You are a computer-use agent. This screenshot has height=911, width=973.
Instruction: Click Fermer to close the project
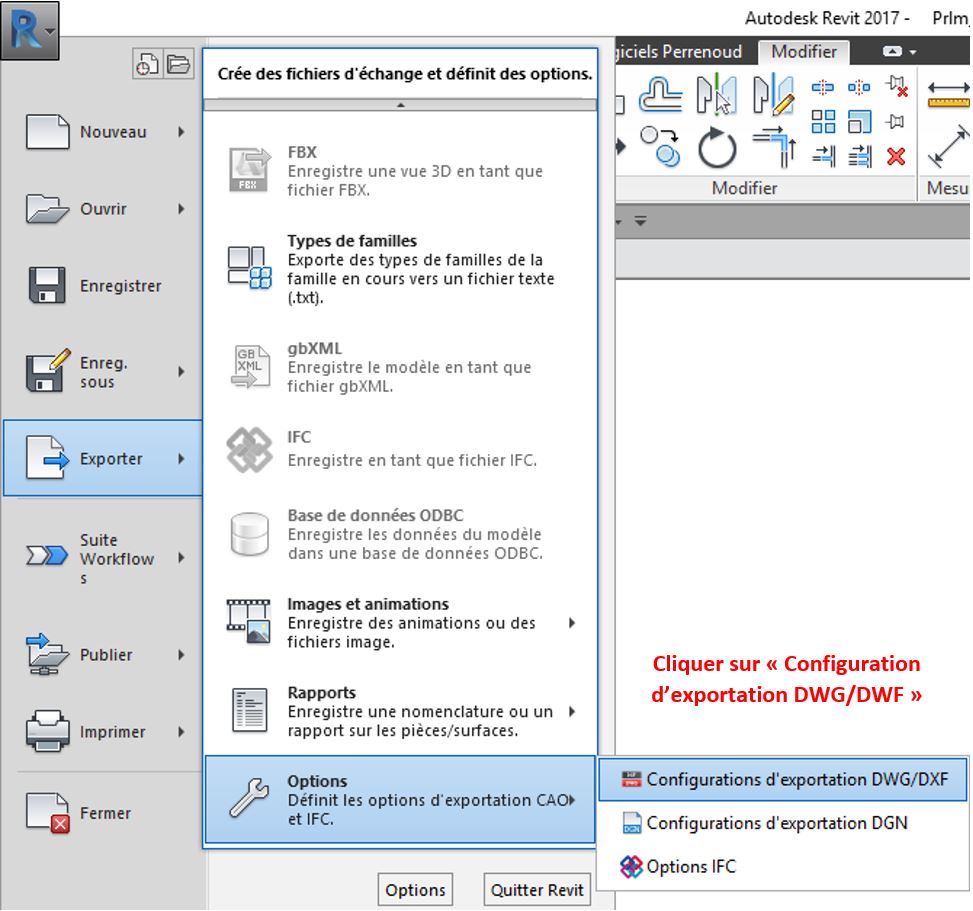[x=104, y=813]
